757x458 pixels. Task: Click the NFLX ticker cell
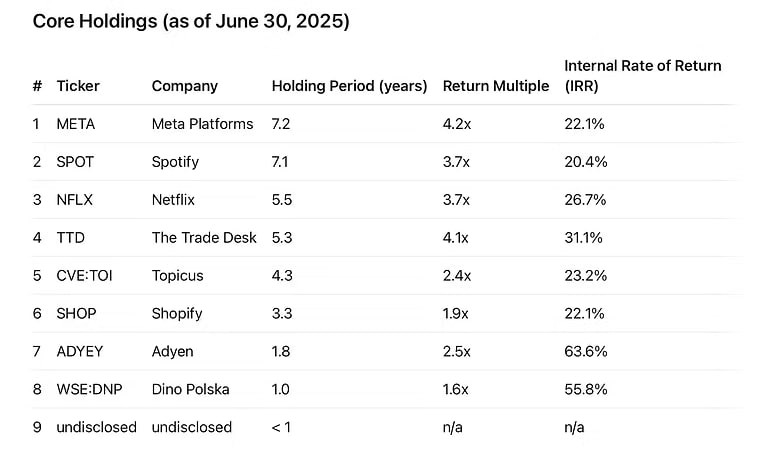click(x=75, y=200)
